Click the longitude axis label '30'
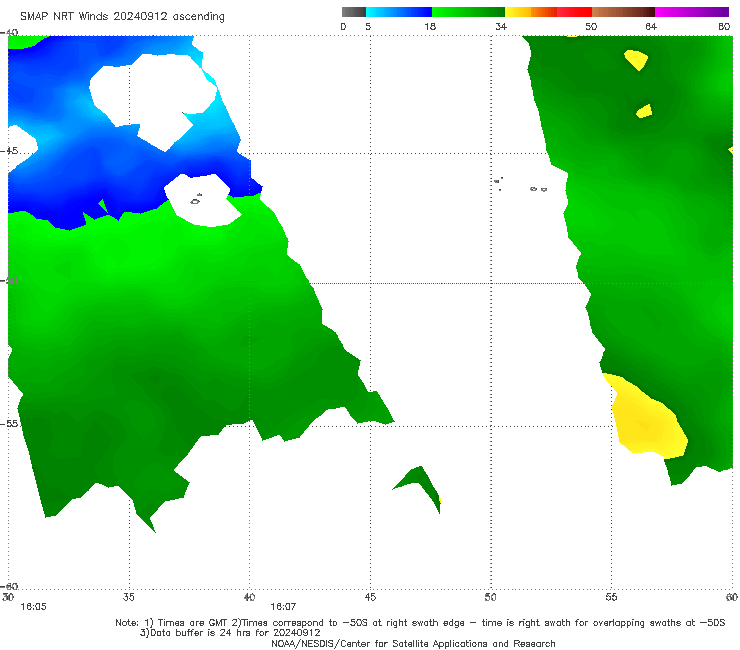Screen dimensions: 740x650 coord(8,597)
